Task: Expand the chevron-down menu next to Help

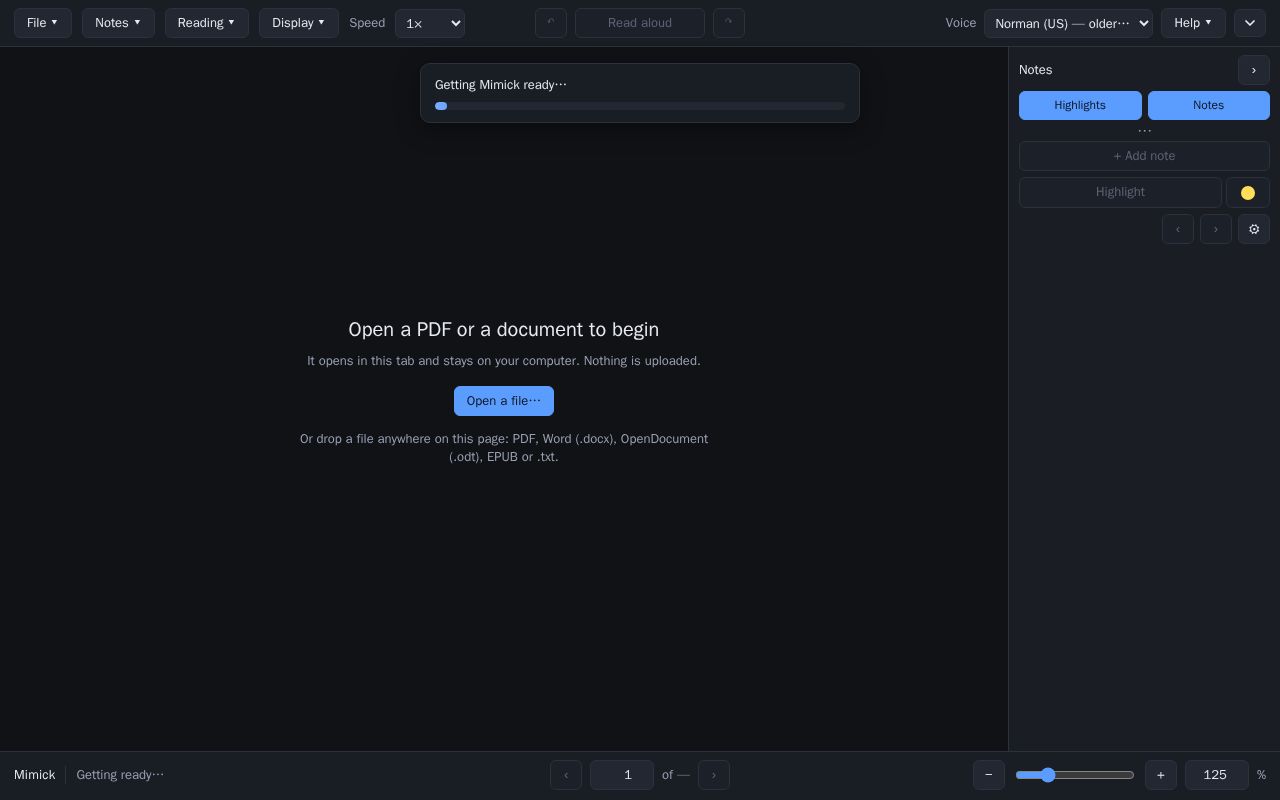Action: click(x=1250, y=23)
